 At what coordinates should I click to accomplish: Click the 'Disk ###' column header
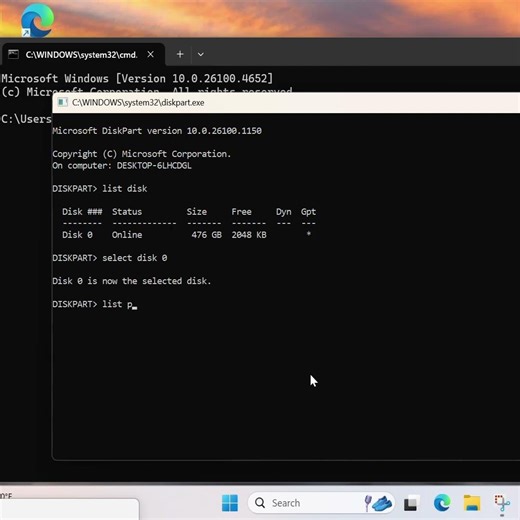pyautogui.click(x=82, y=212)
